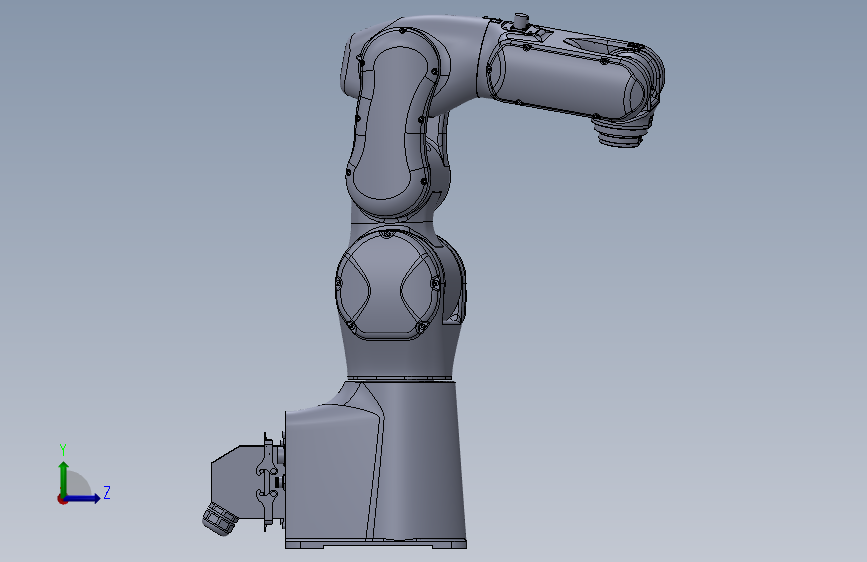
Task: Click the blue Z axis arrow of the triad
Action: [x=82, y=498]
